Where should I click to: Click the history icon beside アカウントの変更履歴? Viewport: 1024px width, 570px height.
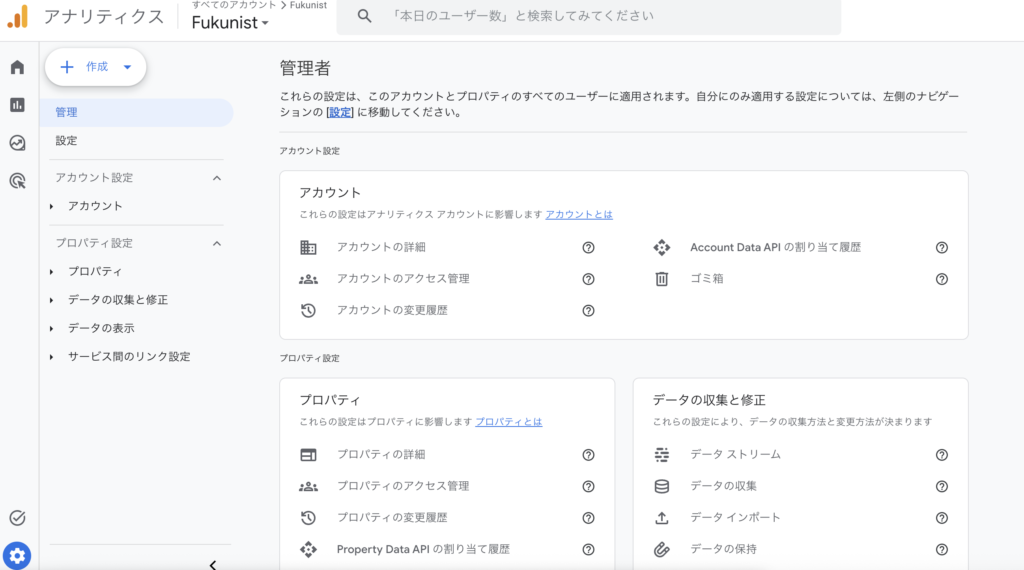pos(308,310)
